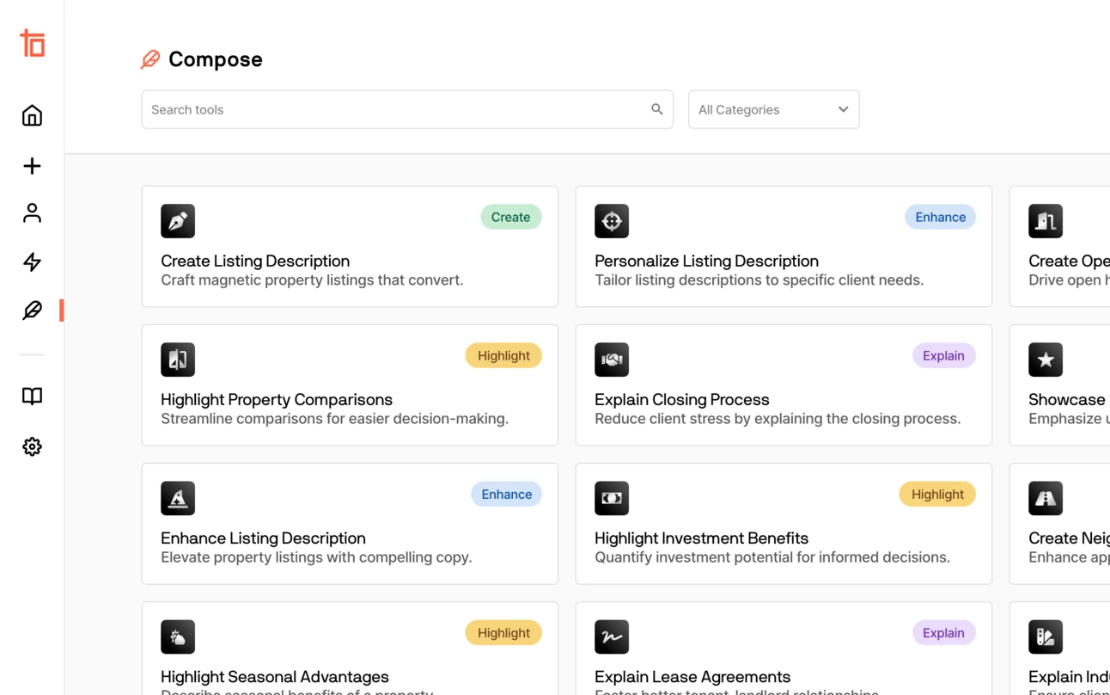Select the feather Compose icon in sidebar

(x=32, y=310)
